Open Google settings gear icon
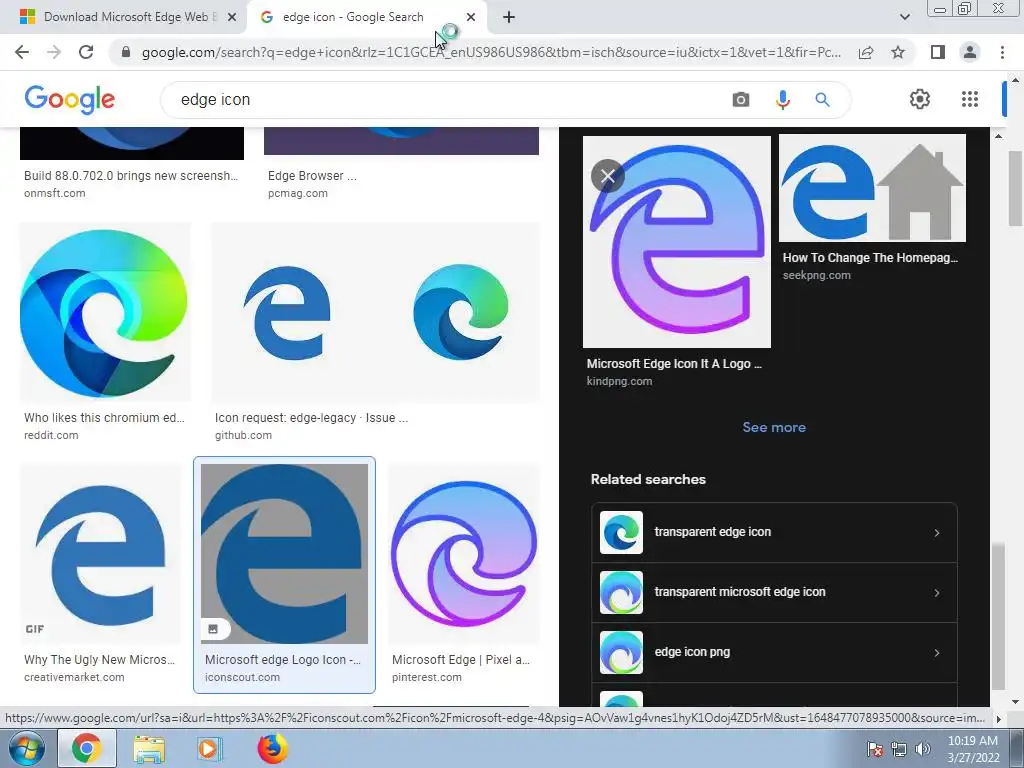The width and height of the screenshot is (1024, 768). 920,99
